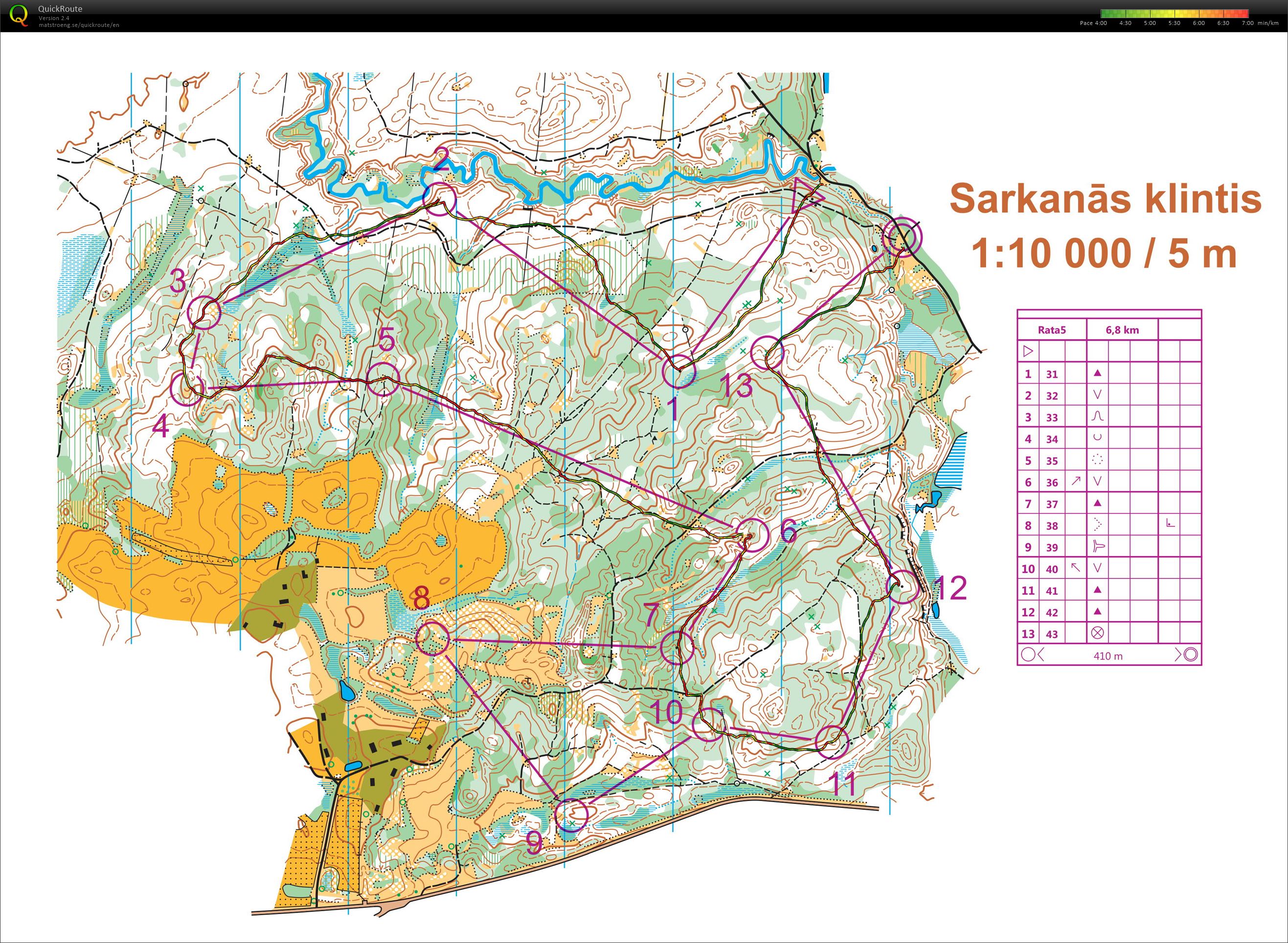Click control code '38' in the table
This screenshot has width=1288, height=943.
click(1052, 526)
